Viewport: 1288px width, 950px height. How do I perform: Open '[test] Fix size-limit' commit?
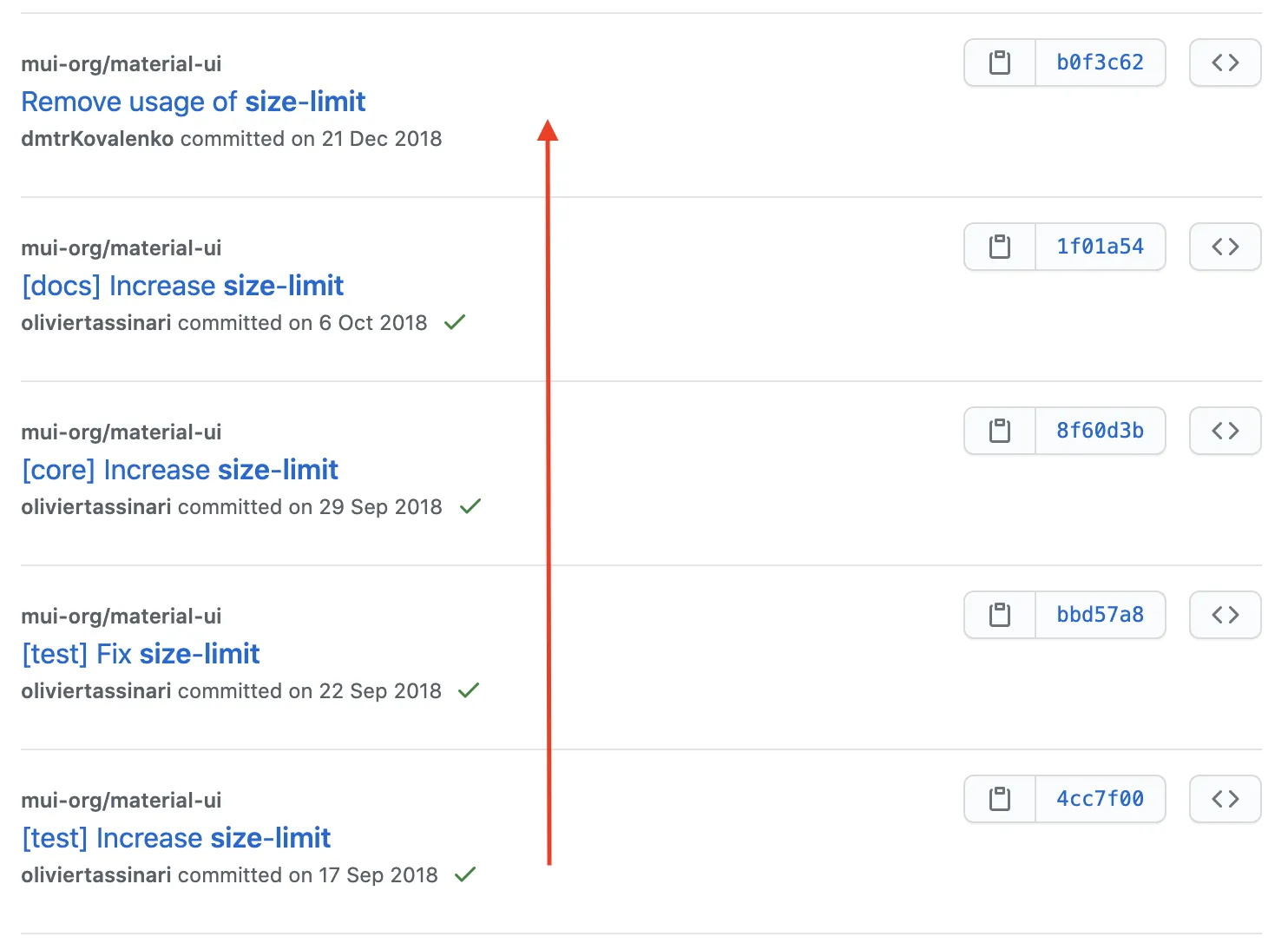click(141, 654)
